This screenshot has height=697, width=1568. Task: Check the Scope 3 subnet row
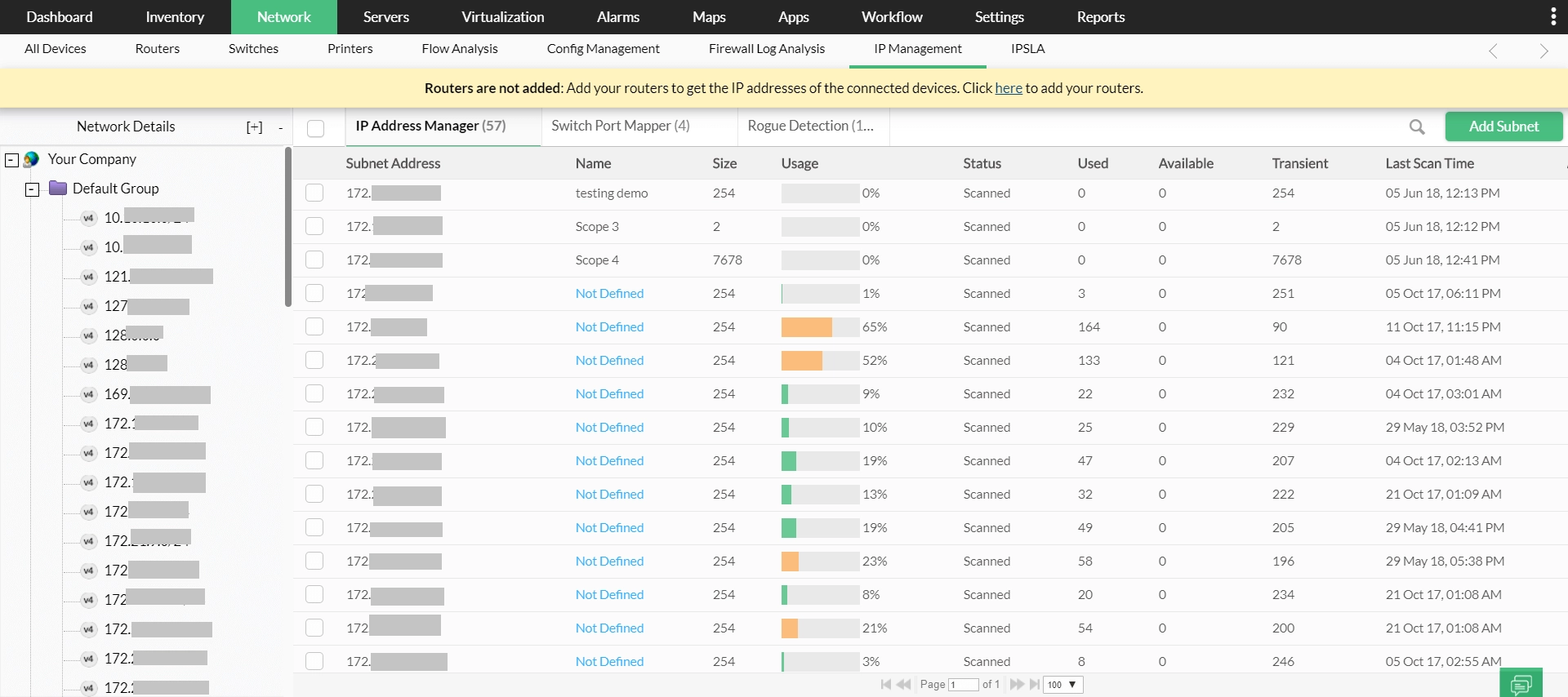click(314, 227)
